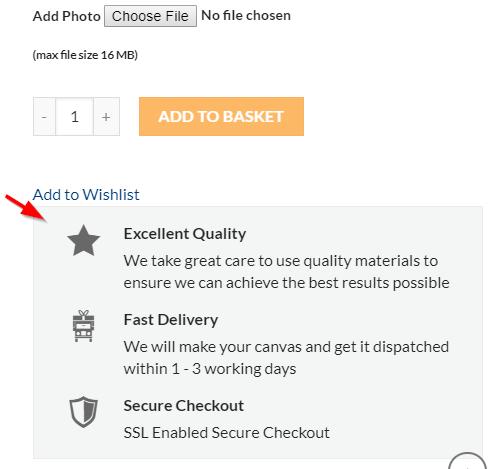Click the Excellent Quality heading
491x469 pixels.
(185, 234)
